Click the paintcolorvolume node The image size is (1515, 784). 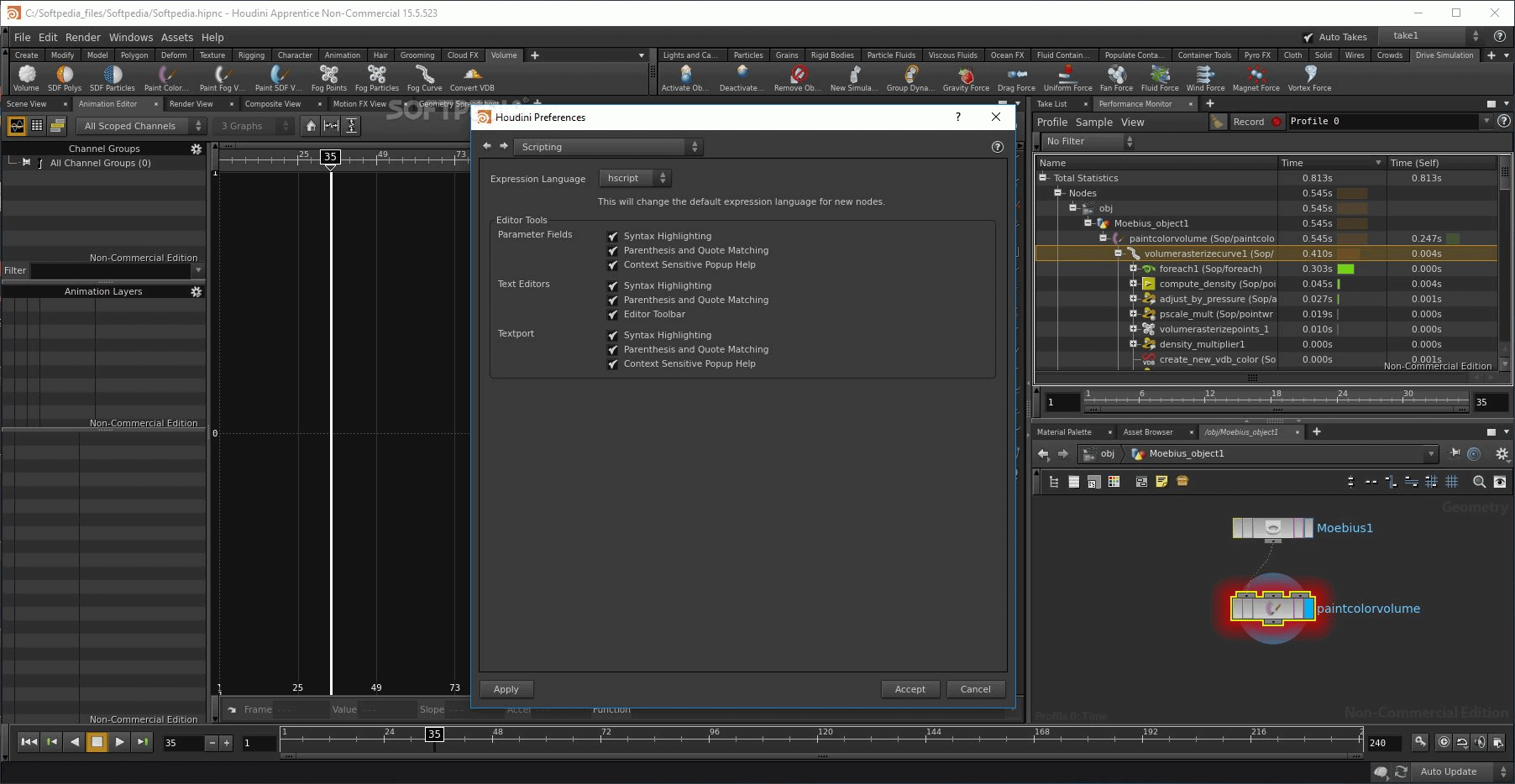point(1272,609)
